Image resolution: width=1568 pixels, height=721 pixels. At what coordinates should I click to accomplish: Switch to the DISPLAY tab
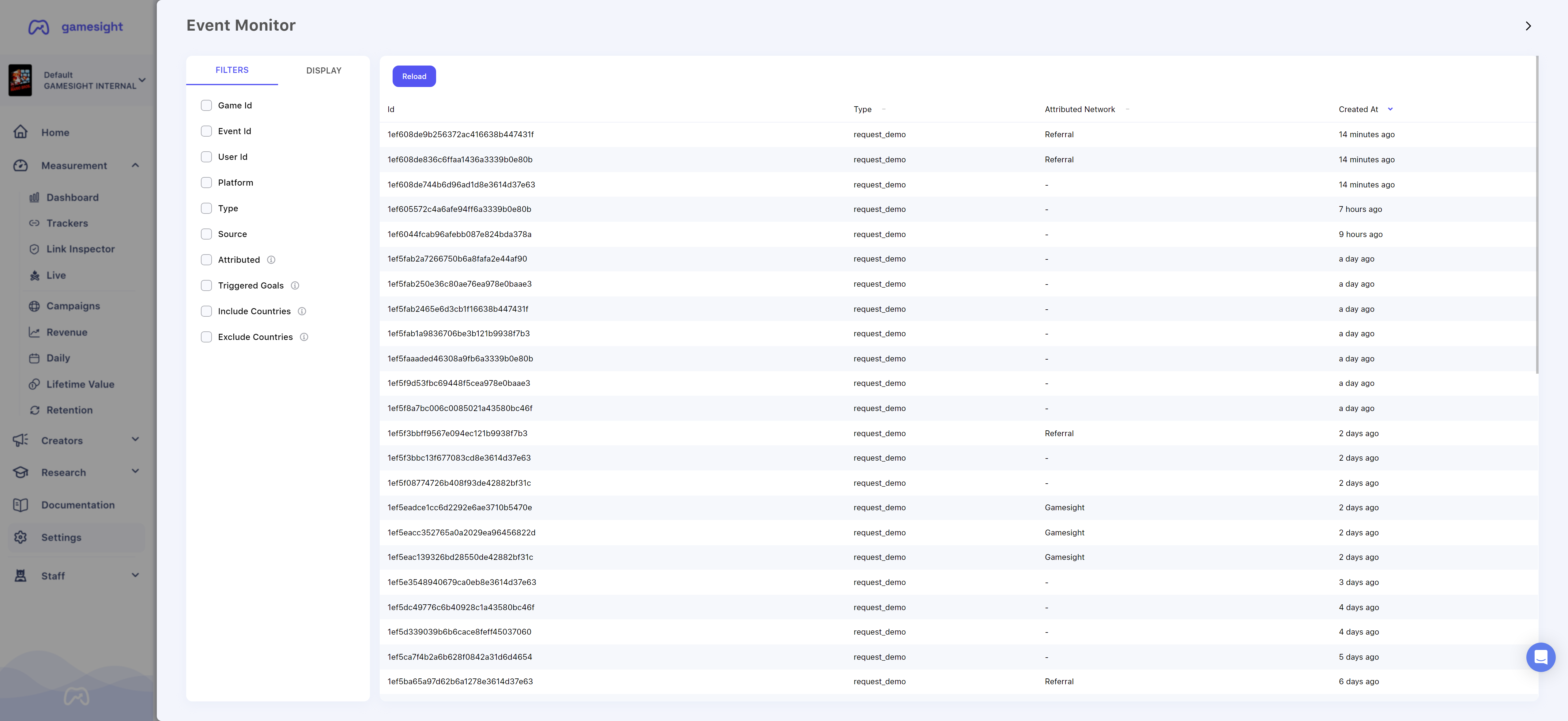click(x=324, y=71)
